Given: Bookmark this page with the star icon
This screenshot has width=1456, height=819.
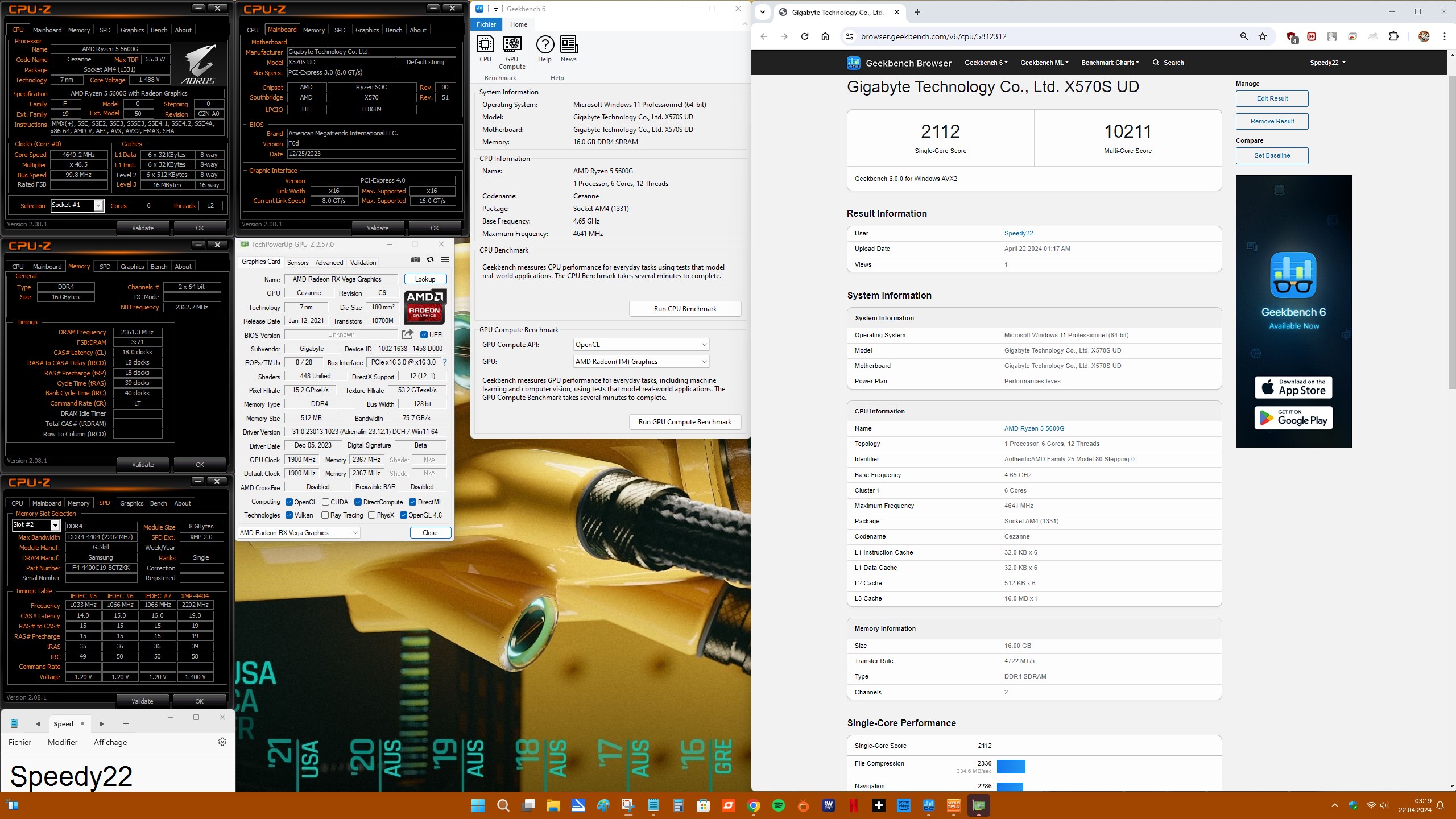Looking at the screenshot, I should tap(1263, 36).
